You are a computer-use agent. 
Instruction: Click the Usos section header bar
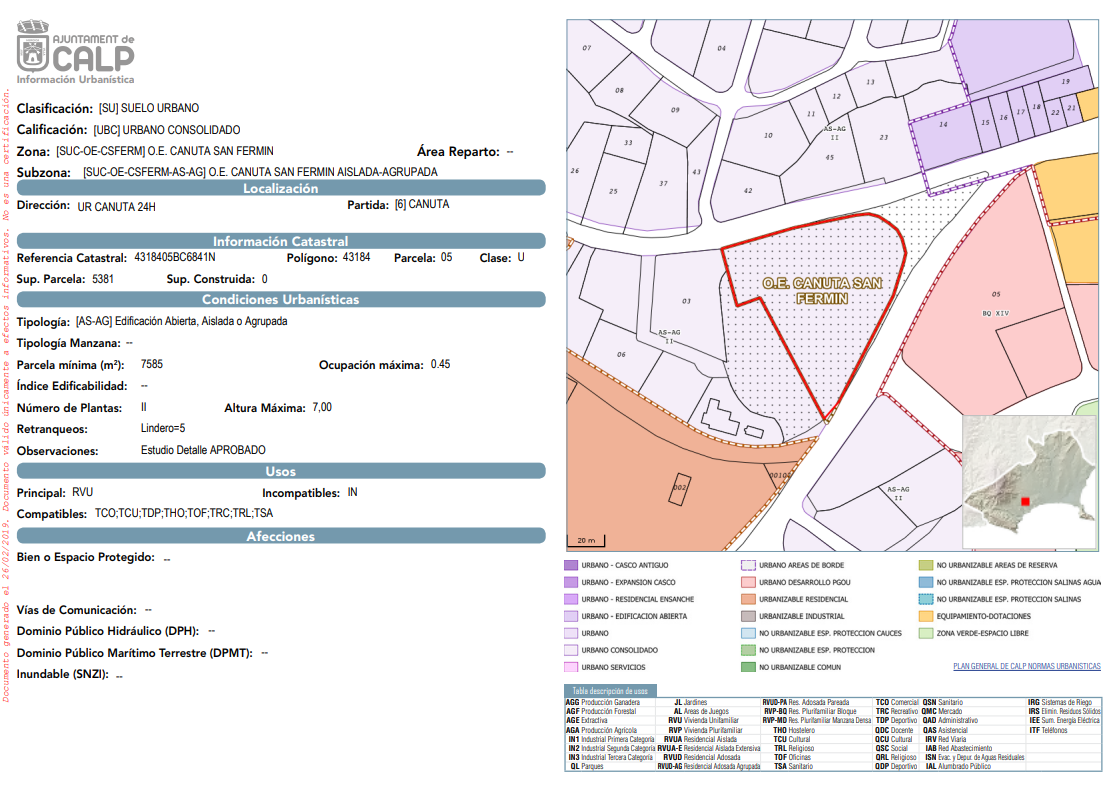pyautogui.click(x=281, y=471)
